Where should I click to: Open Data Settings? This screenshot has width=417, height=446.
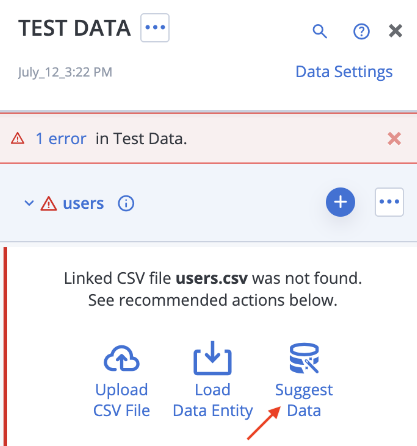pos(344,72)
